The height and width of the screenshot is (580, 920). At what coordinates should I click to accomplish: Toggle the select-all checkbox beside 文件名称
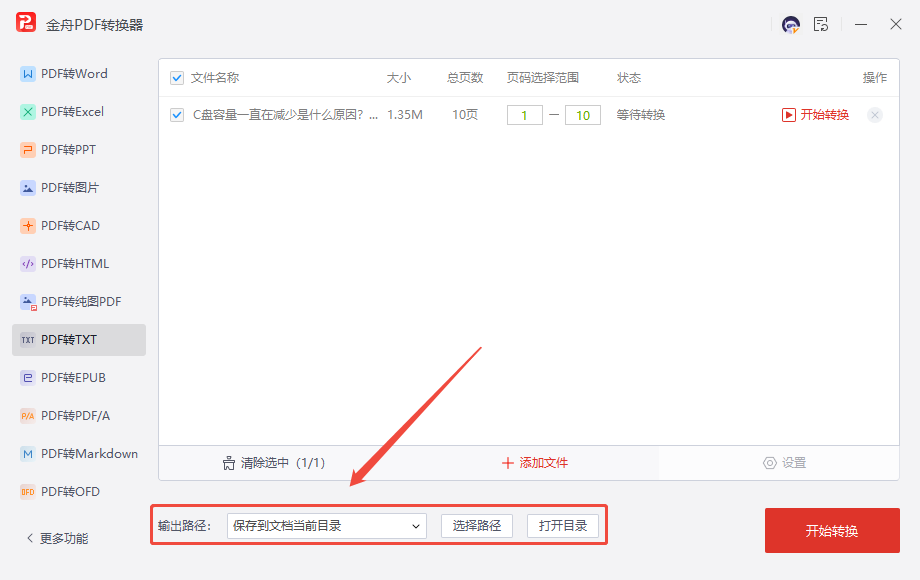(177, 78)
